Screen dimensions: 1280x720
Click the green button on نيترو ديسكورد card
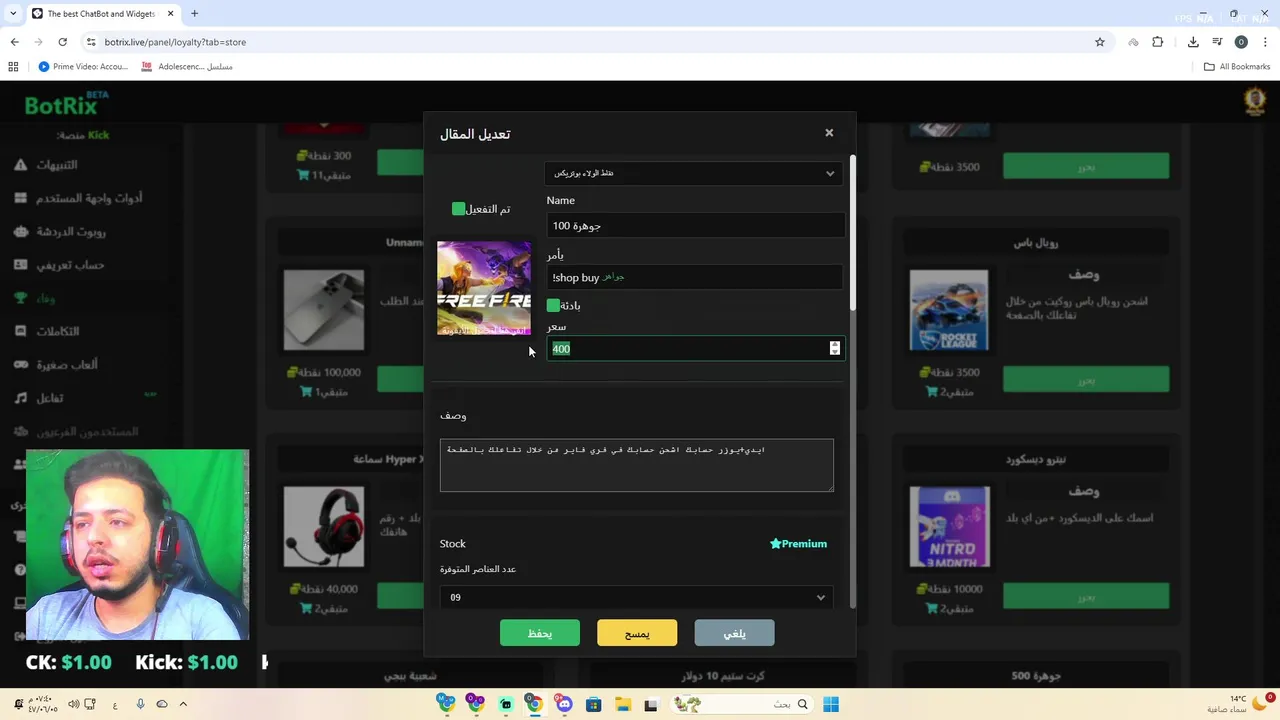(x=1086, y=596)
